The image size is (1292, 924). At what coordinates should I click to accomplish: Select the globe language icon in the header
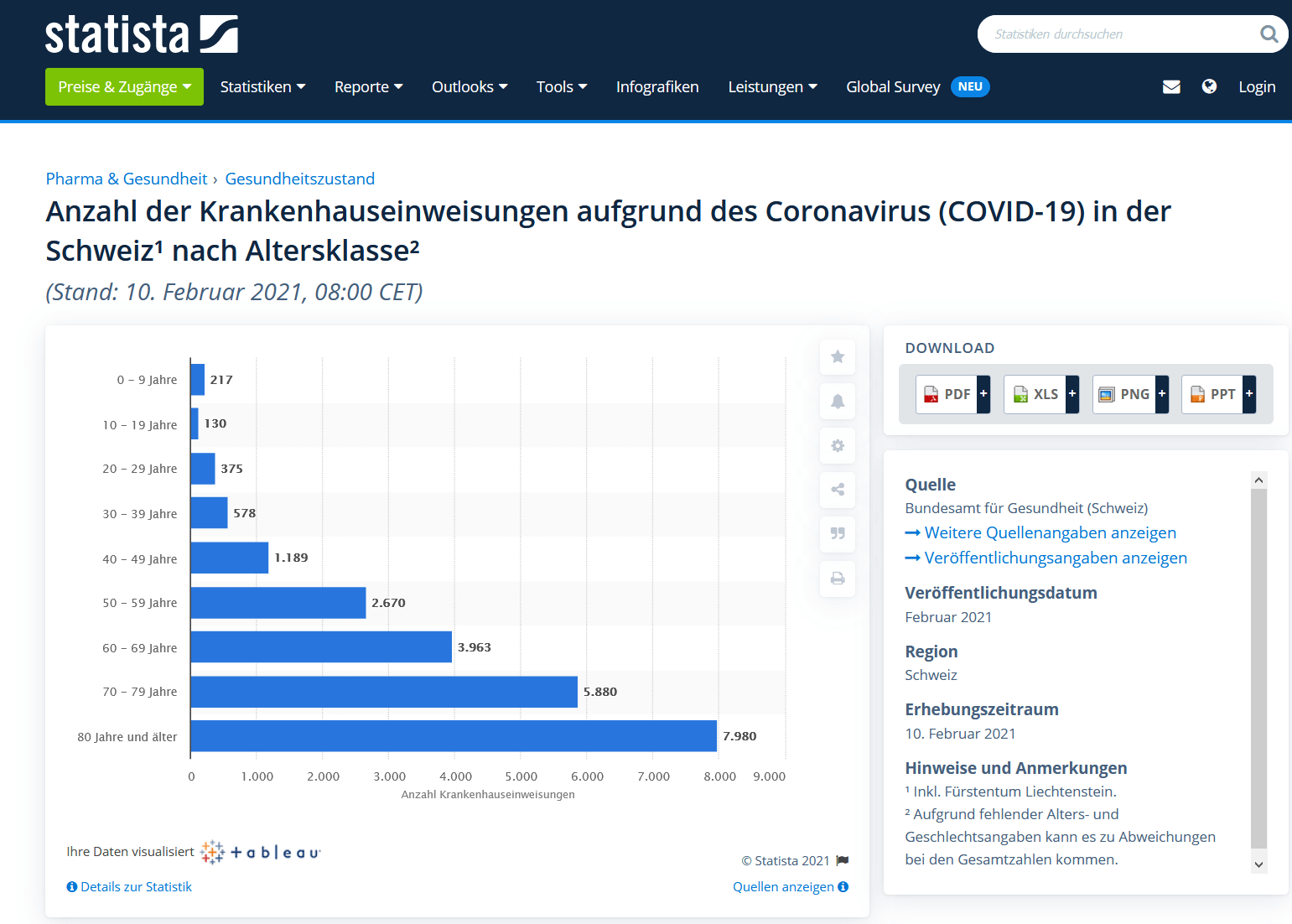[x=1210, y=86]
